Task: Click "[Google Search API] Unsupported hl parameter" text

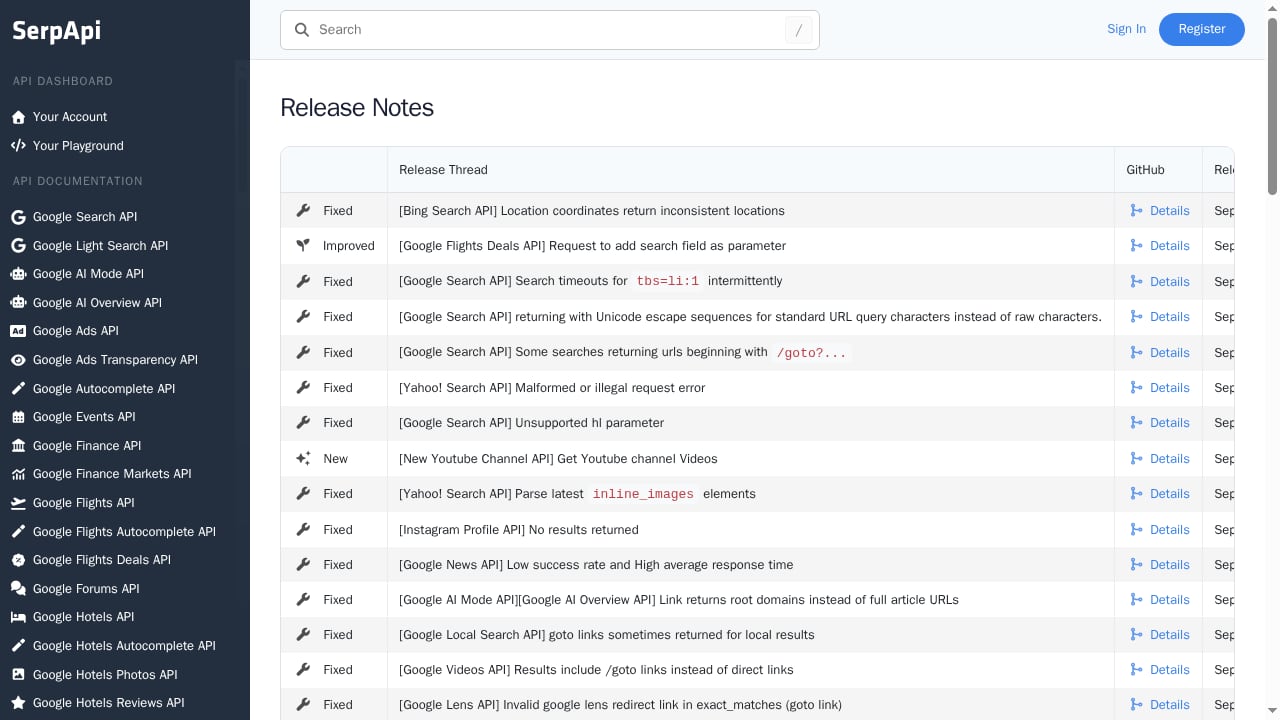Action: [531, 423]
